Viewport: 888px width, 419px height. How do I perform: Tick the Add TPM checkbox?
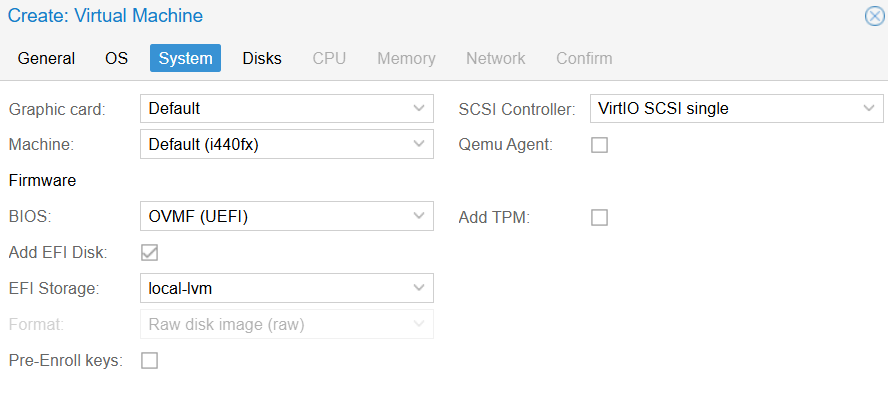[599, 217]
